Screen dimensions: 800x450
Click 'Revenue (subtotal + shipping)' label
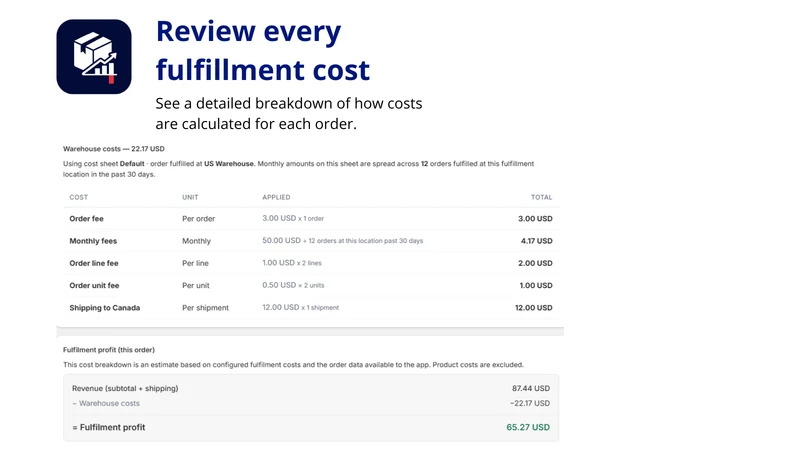pyautogui.click(x=125, y=388)
